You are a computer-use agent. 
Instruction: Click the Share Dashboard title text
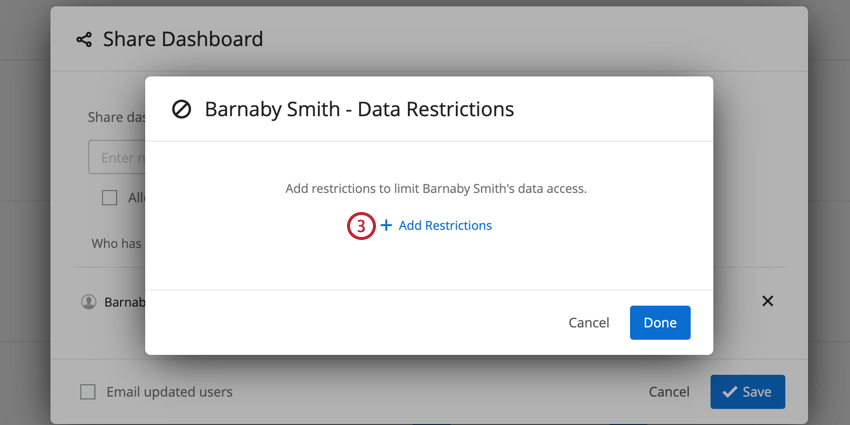click(183, 40)
